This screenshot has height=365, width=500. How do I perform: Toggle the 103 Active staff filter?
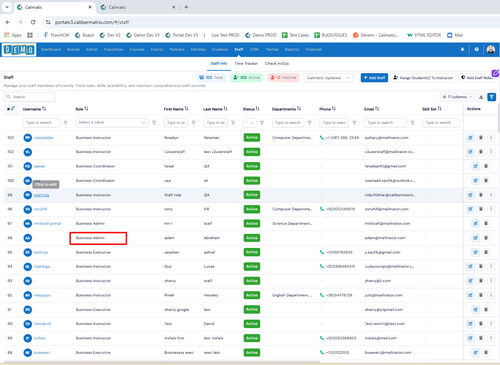247,77
